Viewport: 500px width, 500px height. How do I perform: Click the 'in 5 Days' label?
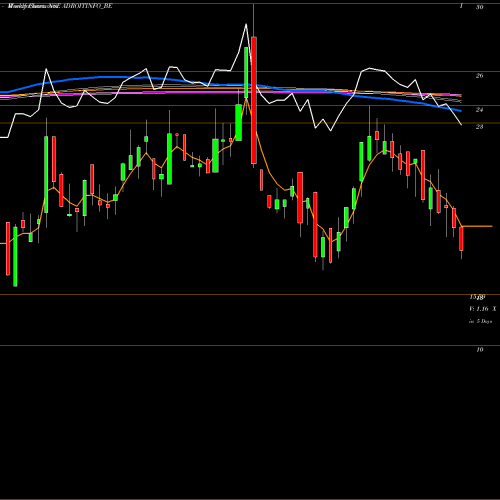[x=480, y=321]
